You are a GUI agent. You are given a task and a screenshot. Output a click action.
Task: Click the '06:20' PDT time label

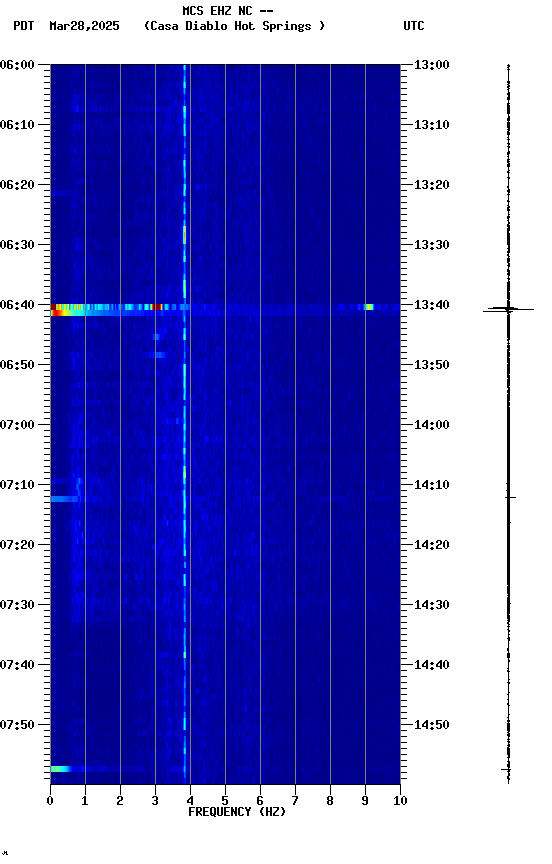(x=17, y=185)
